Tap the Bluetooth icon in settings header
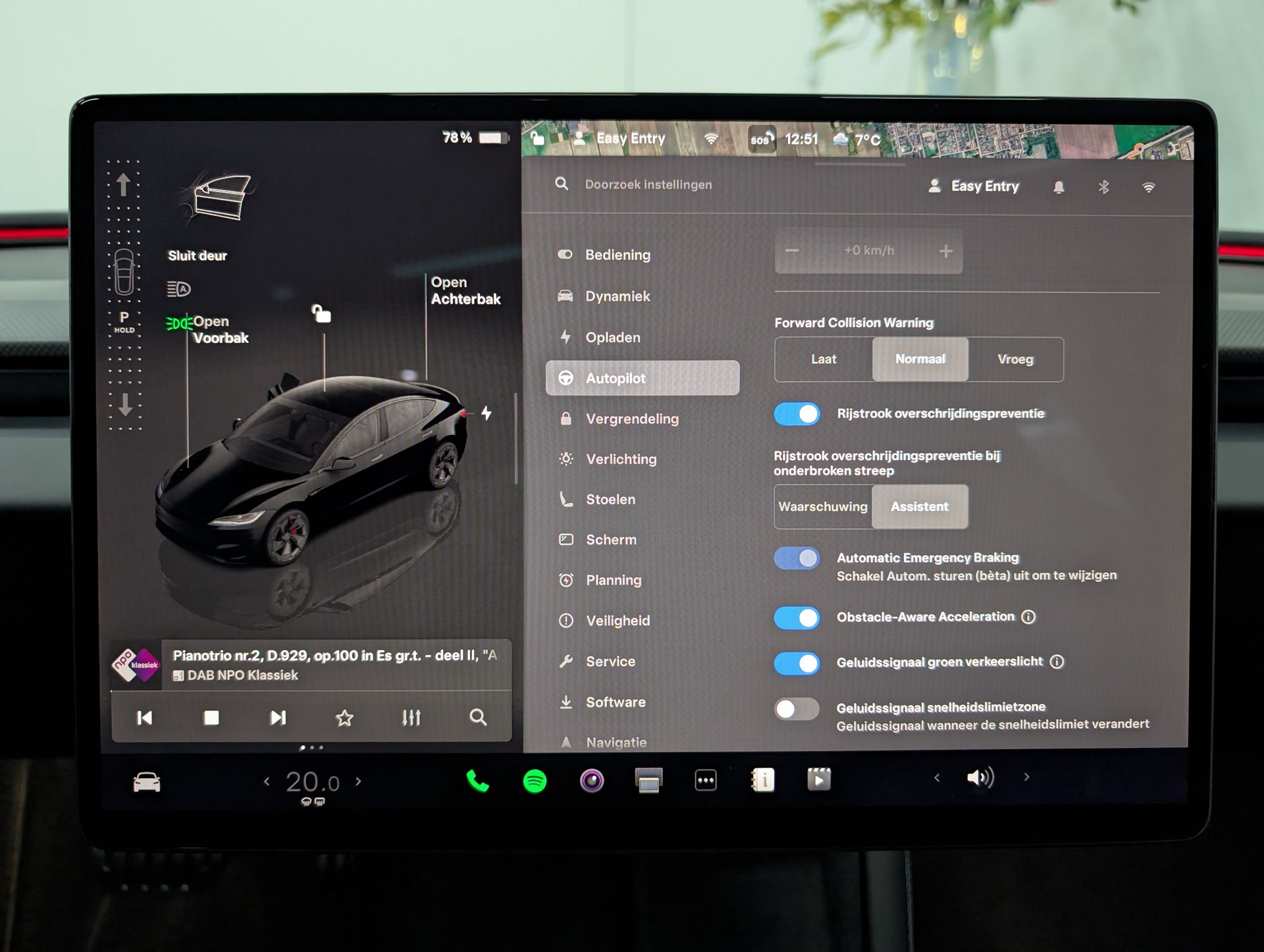The height and width of the screenshot is (952, 1264). coord(1104,187)
